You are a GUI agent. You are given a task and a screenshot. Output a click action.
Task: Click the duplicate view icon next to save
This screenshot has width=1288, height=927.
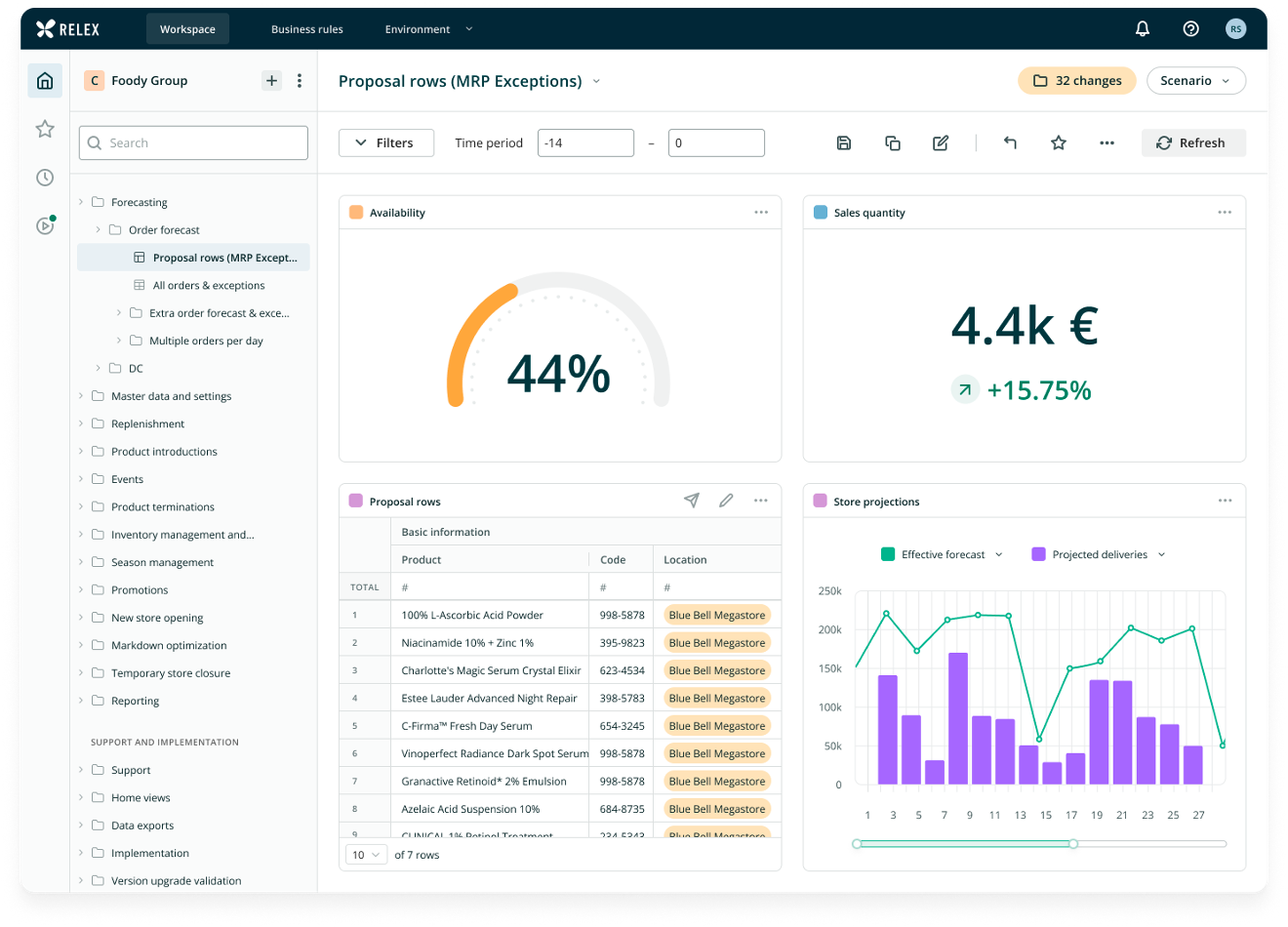click(x=892, y=142)
